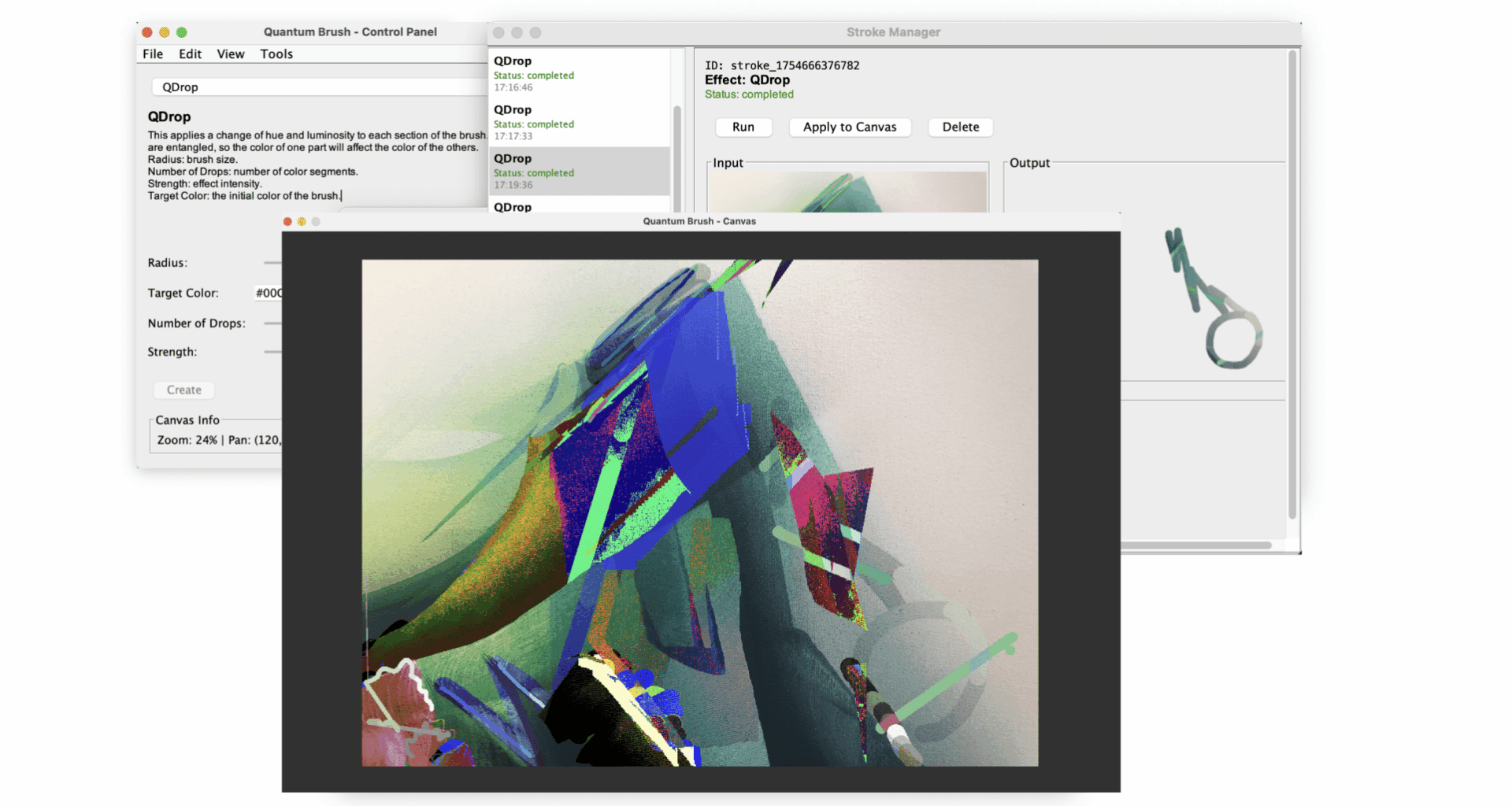The height and width of the screenshot is (806, 1512).
Task: Maximize the Control Panel with green button
Action: [182, 32]
